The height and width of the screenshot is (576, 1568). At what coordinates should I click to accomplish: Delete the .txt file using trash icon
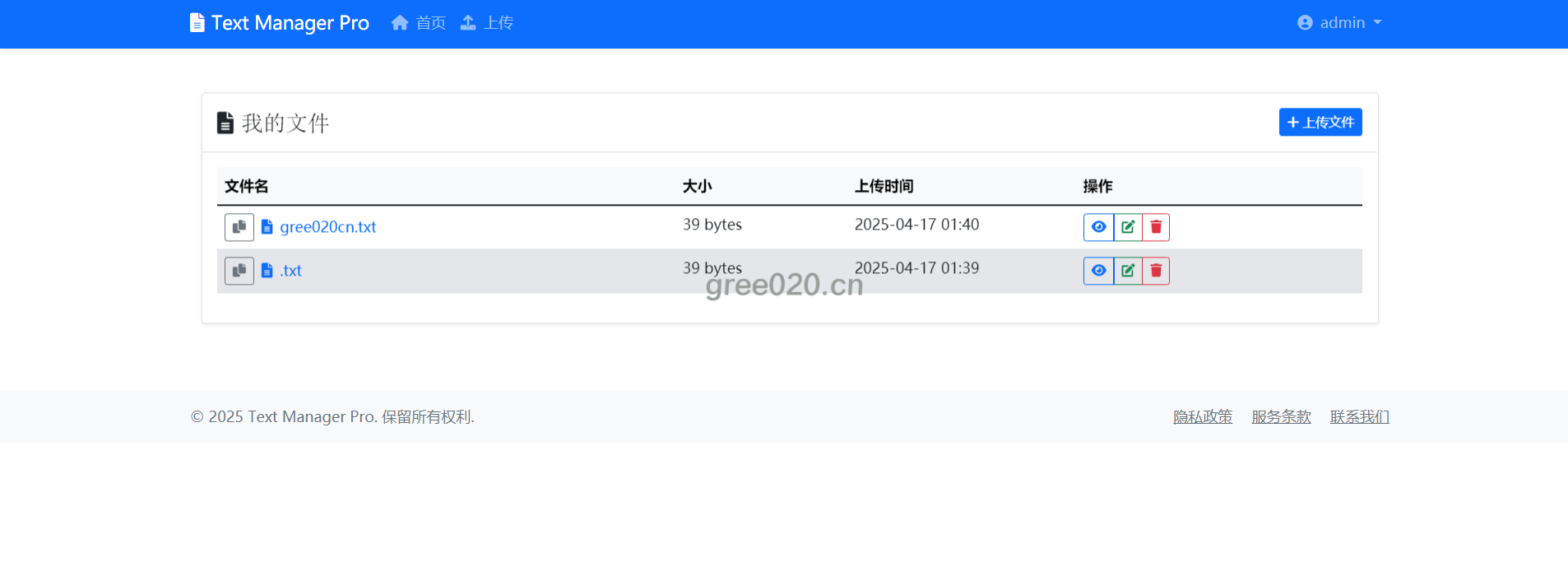[x=1156, y=271]
